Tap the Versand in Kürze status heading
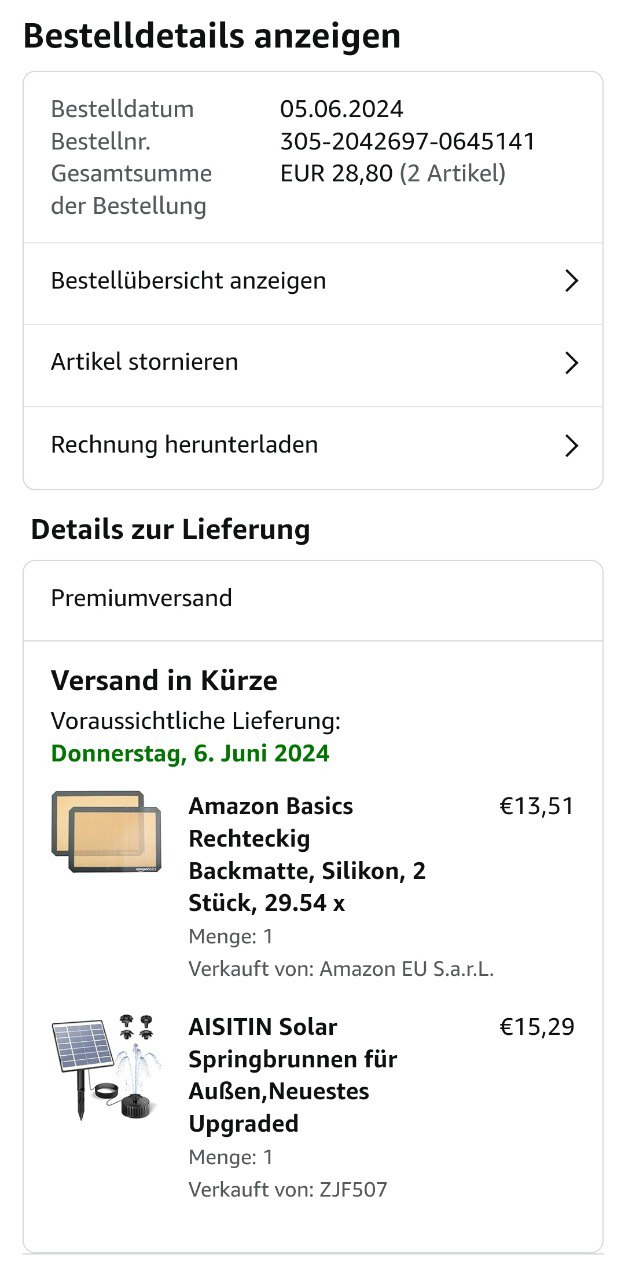 point(164,681)
